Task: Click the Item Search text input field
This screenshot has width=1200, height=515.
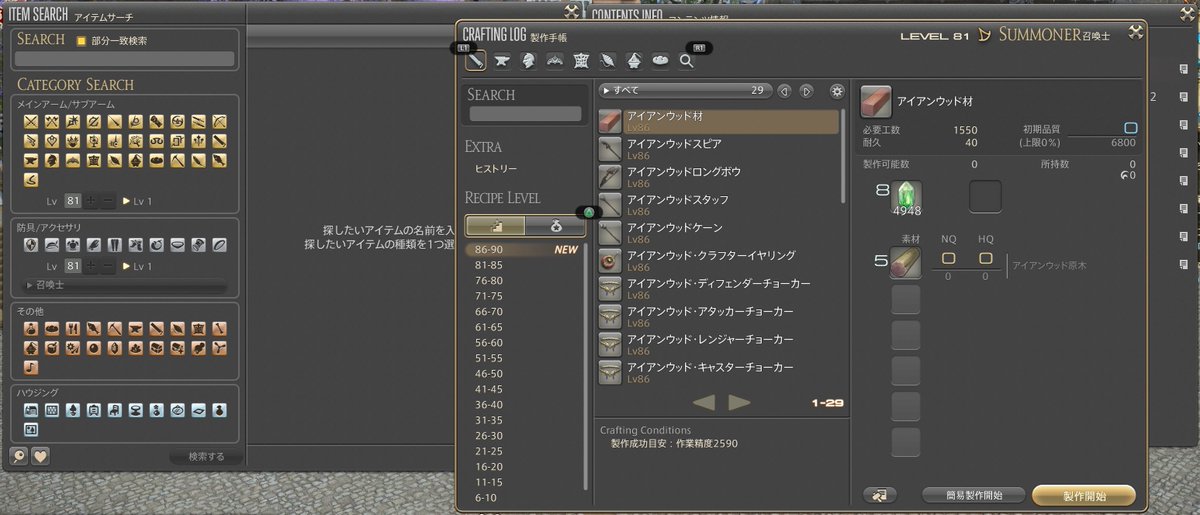Action: (x=125, y=59)
